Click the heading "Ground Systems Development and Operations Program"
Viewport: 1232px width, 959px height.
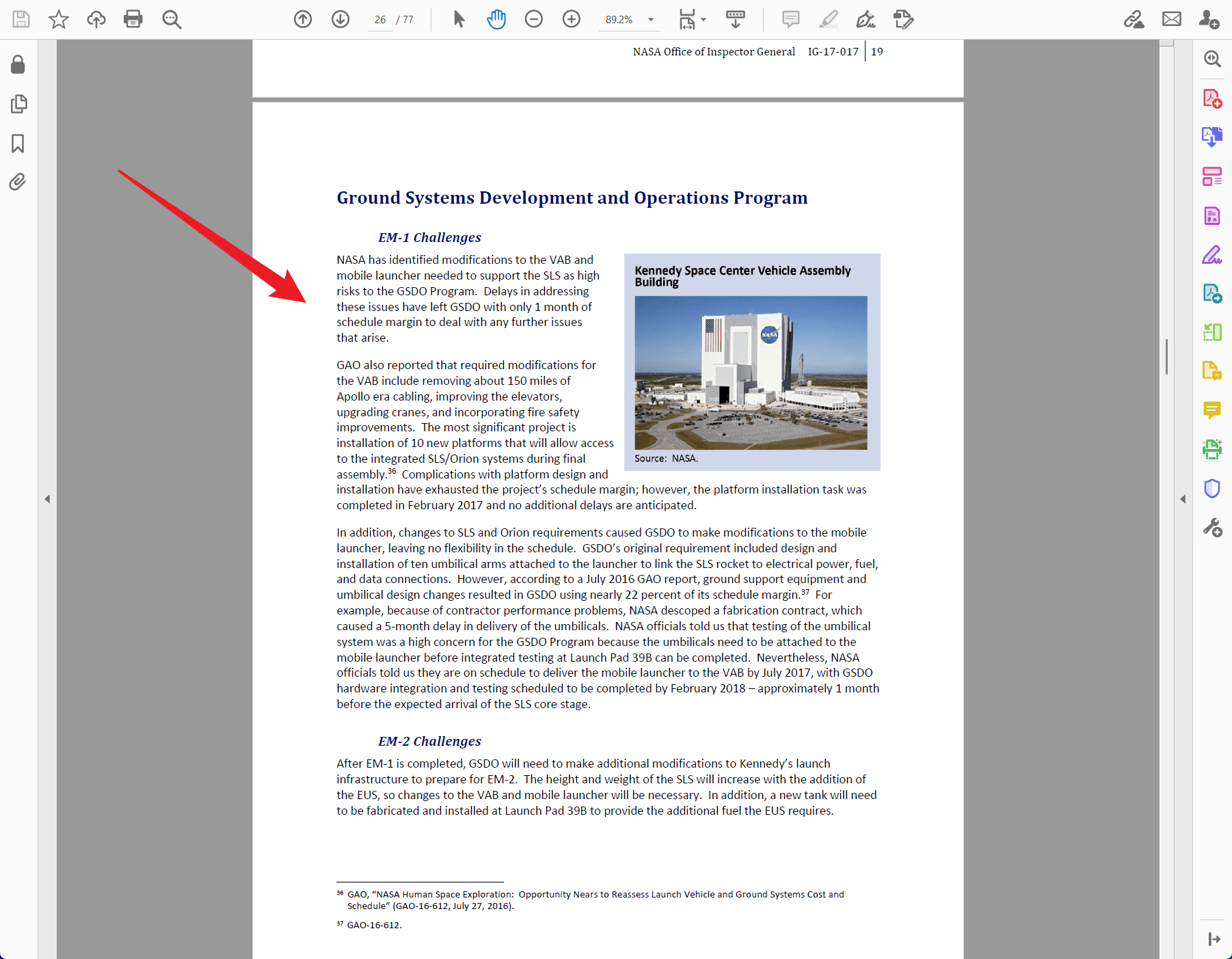coord(572,198)
